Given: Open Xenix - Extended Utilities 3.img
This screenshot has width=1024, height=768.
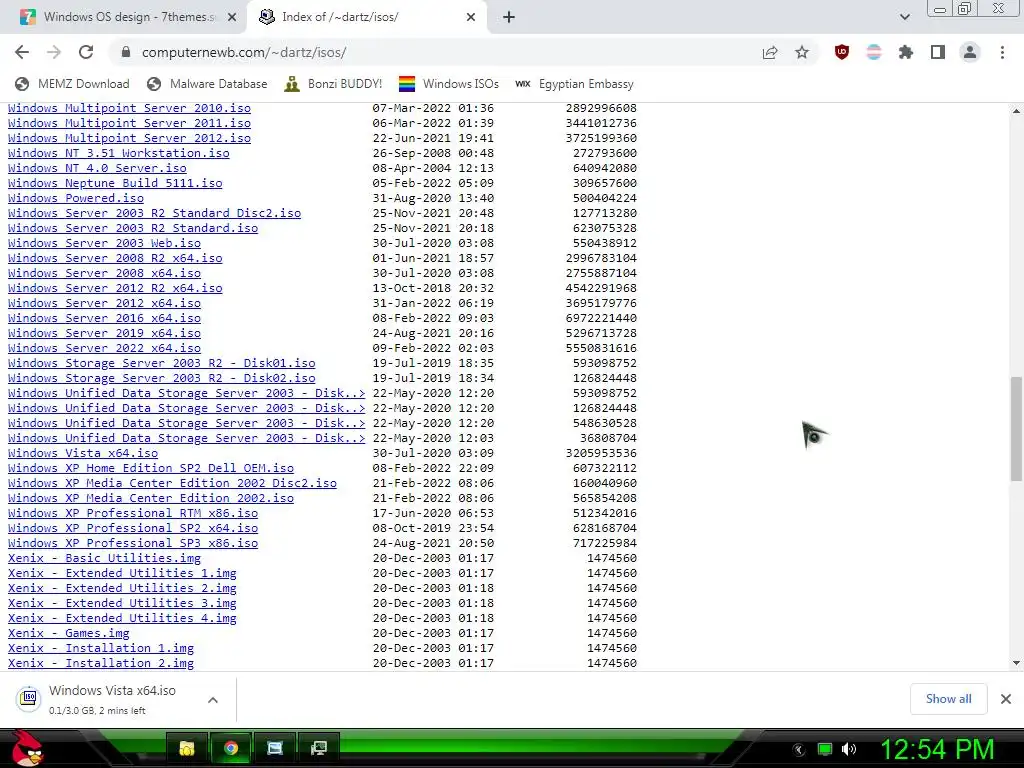Looking at the screenshot, I should point(122,604).
